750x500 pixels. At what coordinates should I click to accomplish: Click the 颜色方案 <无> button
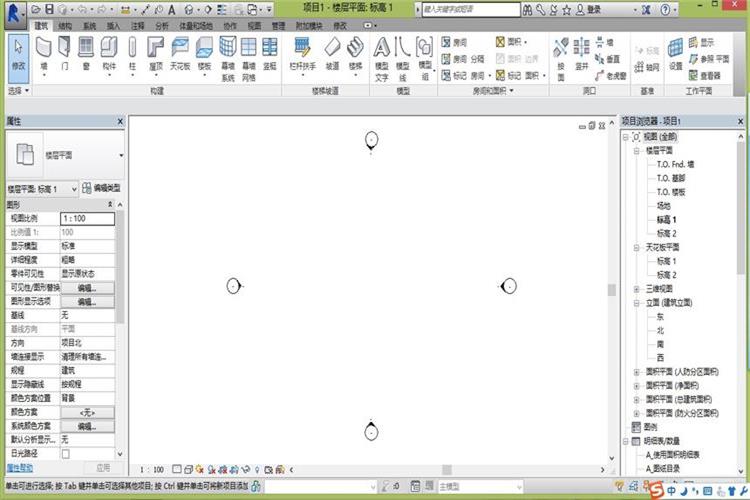click(x=87, y=412)
